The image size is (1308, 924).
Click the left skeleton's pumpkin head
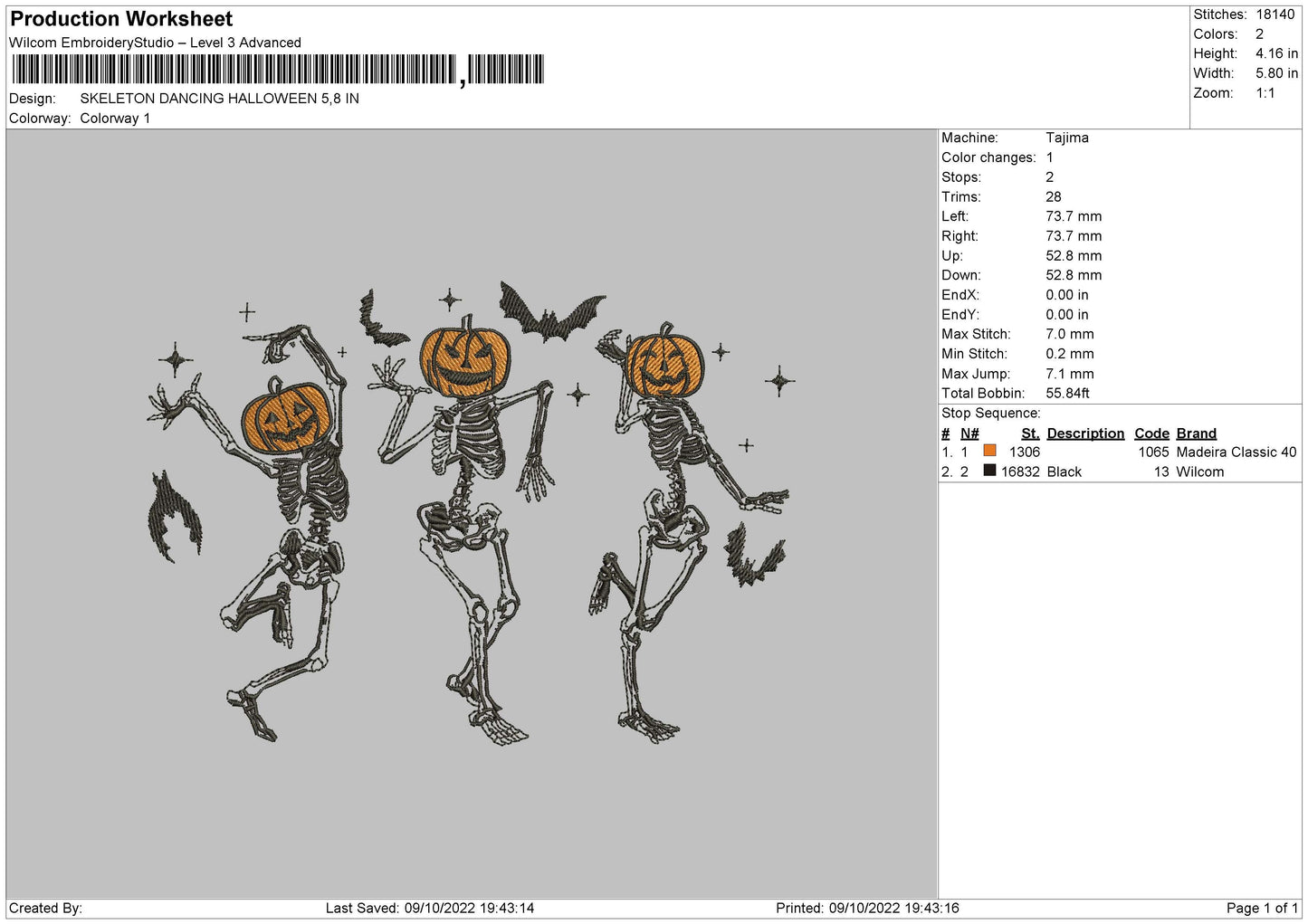point(285,417)
